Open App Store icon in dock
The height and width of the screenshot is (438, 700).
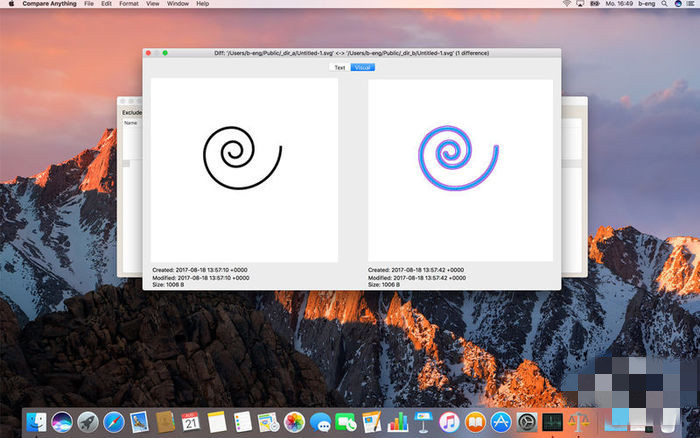coord(501,422)
